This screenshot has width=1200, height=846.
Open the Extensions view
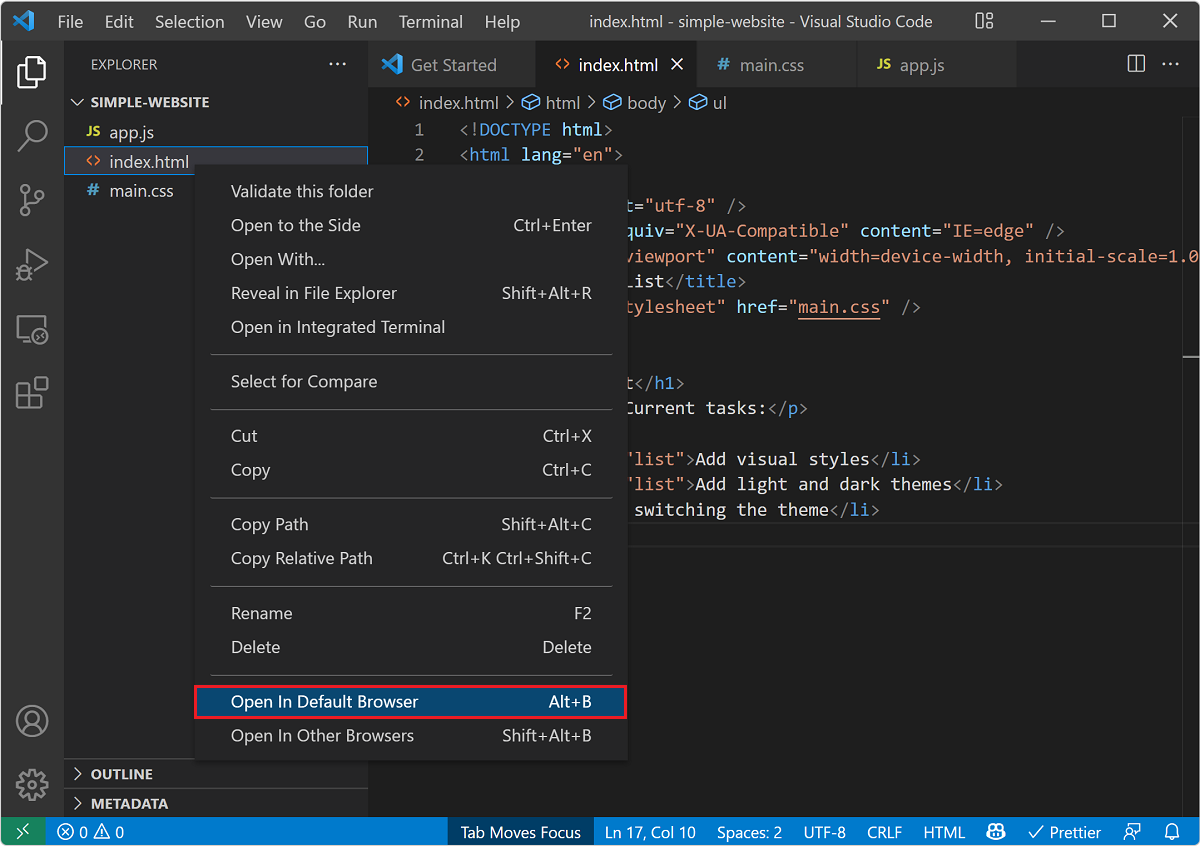[x=32, y=393]
